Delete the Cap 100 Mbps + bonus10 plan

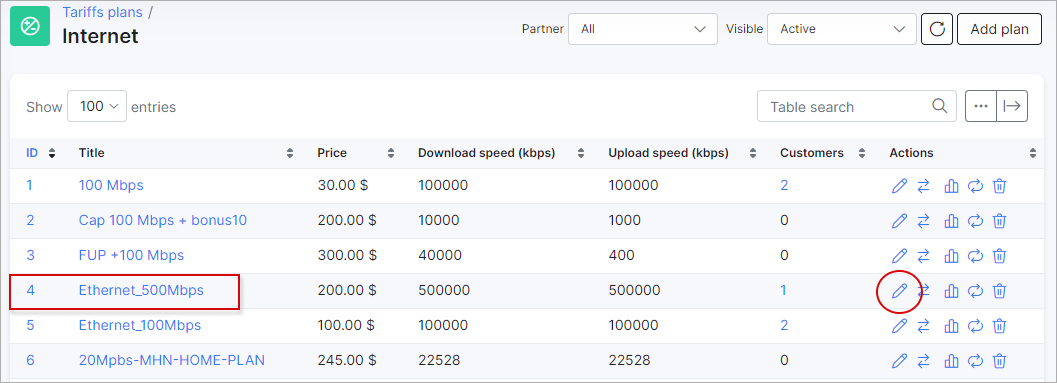coord(1000,220)
